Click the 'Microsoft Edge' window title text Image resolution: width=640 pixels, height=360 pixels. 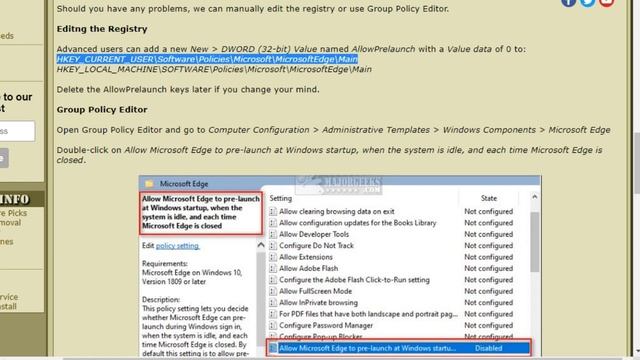point(184,184)
